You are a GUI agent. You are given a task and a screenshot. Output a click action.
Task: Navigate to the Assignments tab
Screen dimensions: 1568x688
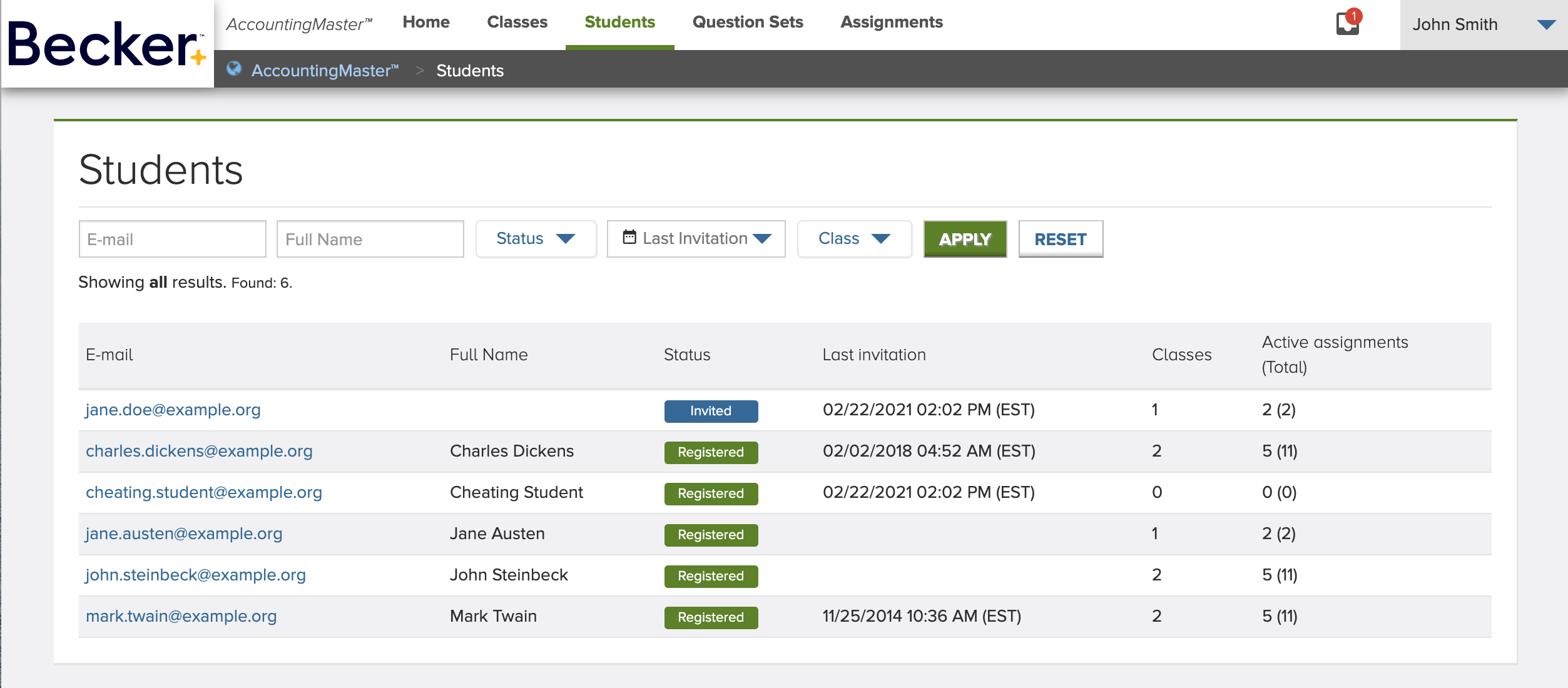pyautogui.click(x=892, y=23)
